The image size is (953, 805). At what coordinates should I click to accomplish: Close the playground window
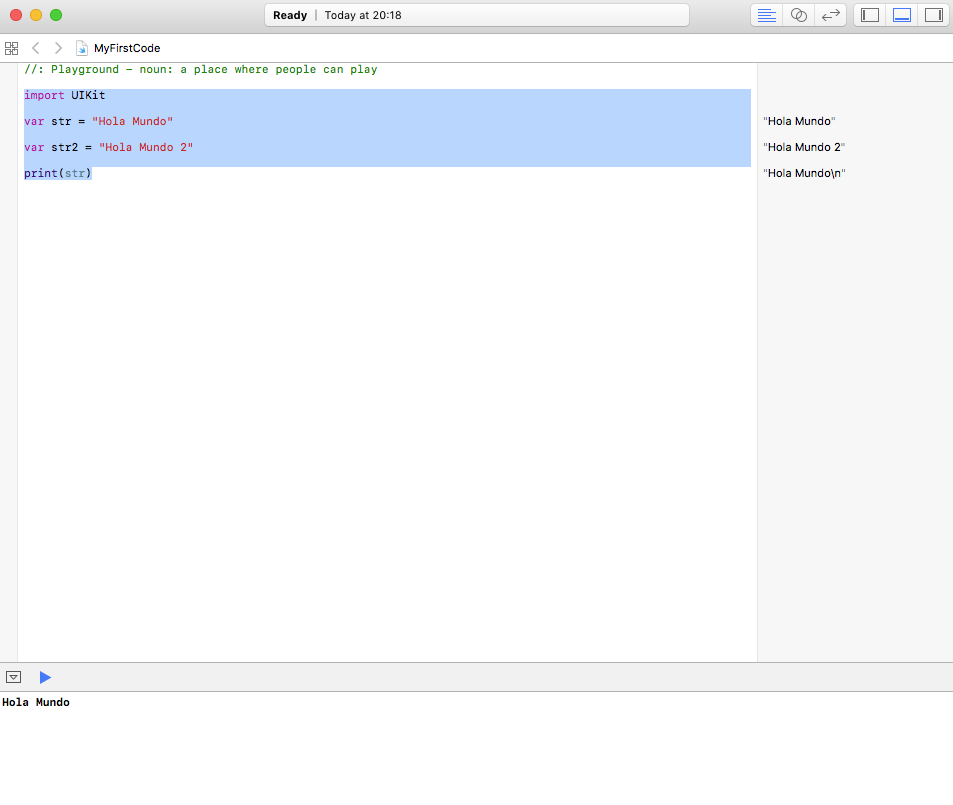16,15
